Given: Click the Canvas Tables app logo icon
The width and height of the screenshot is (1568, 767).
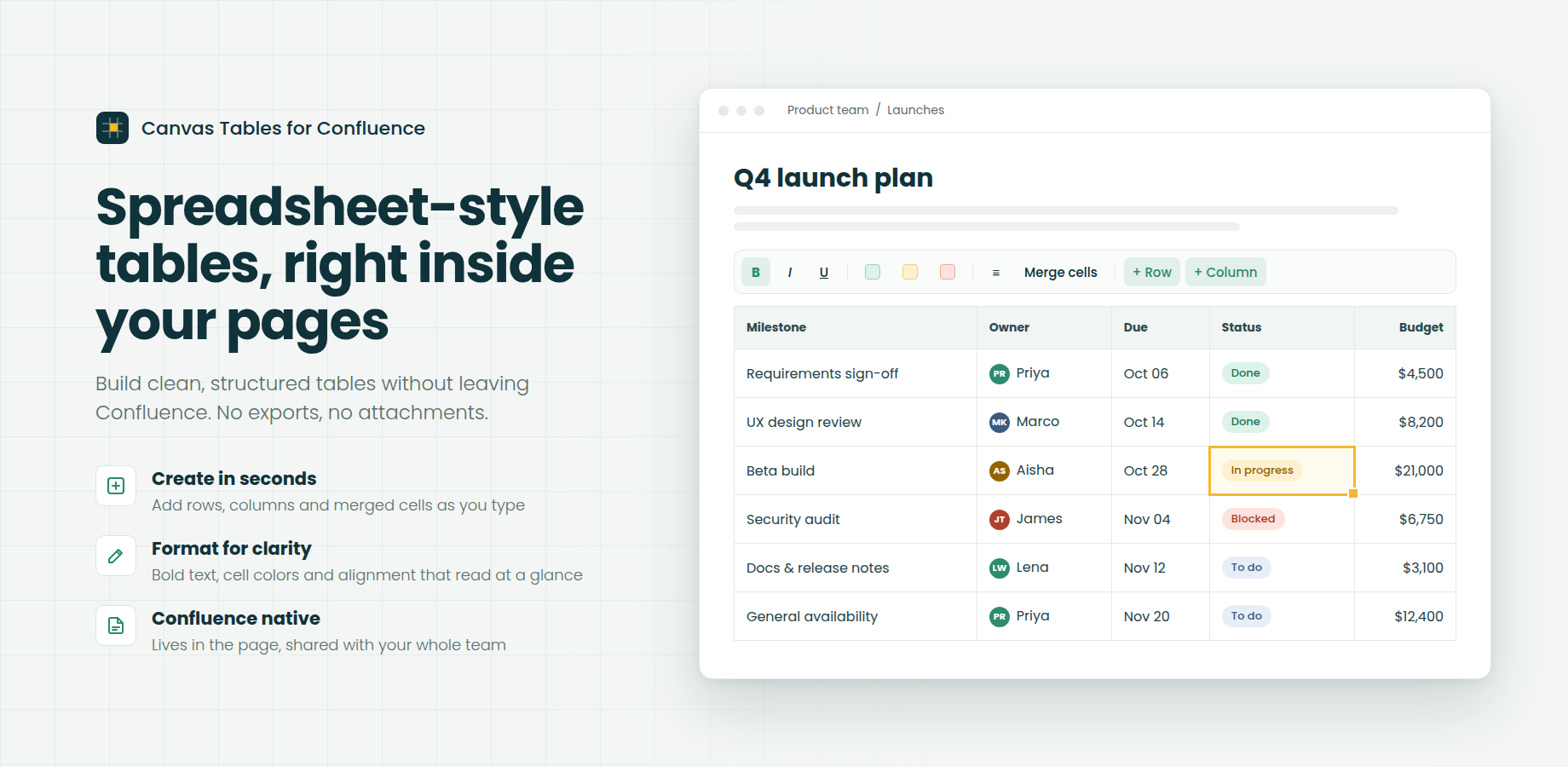Looking at the screenshot, I should (112, 128).
